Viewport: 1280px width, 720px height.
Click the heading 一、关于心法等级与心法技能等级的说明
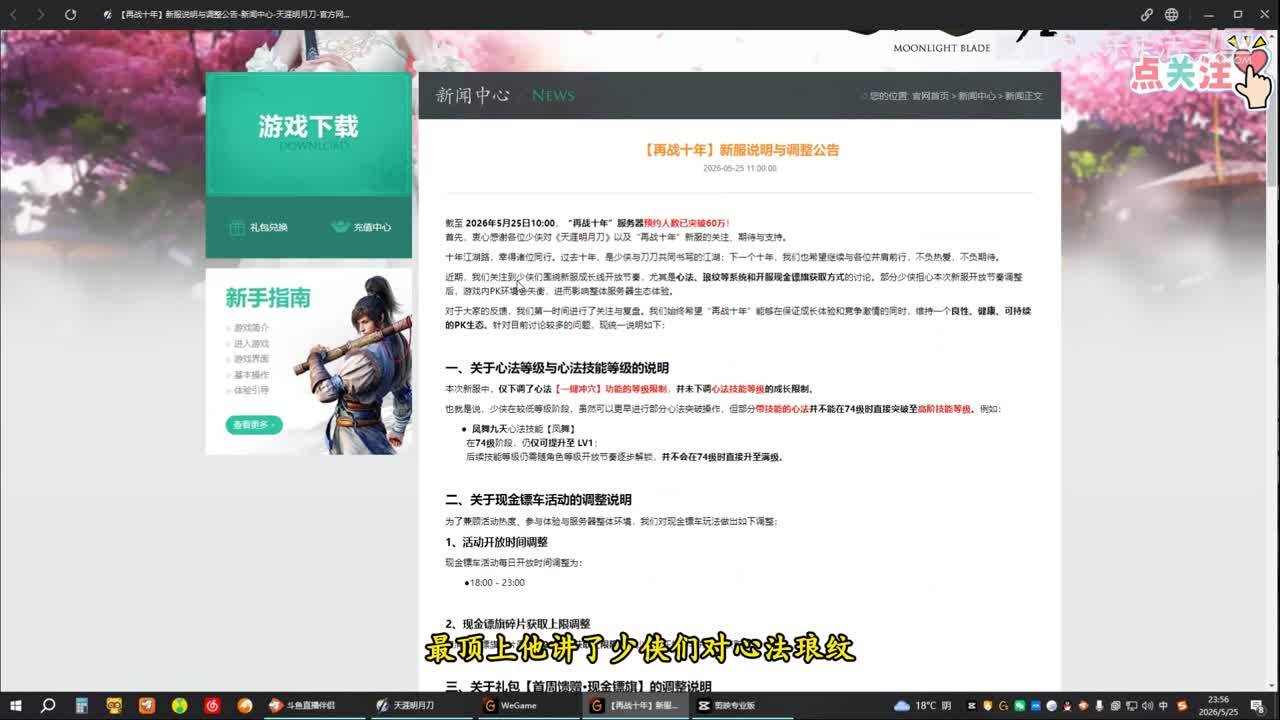(x=557, y=368)
